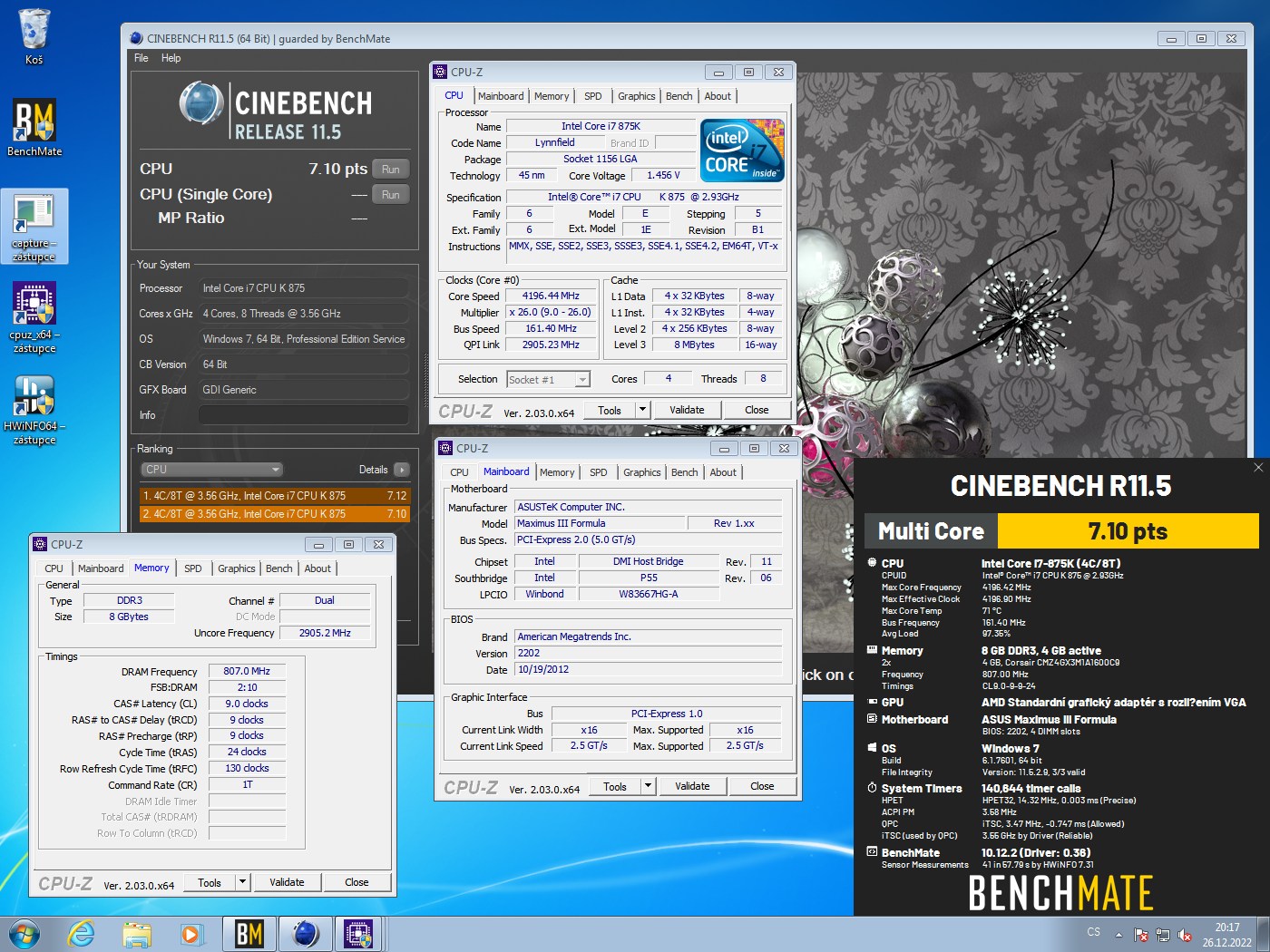
Task: Open Windows Explorer from the taskbar
Action: 137,934
